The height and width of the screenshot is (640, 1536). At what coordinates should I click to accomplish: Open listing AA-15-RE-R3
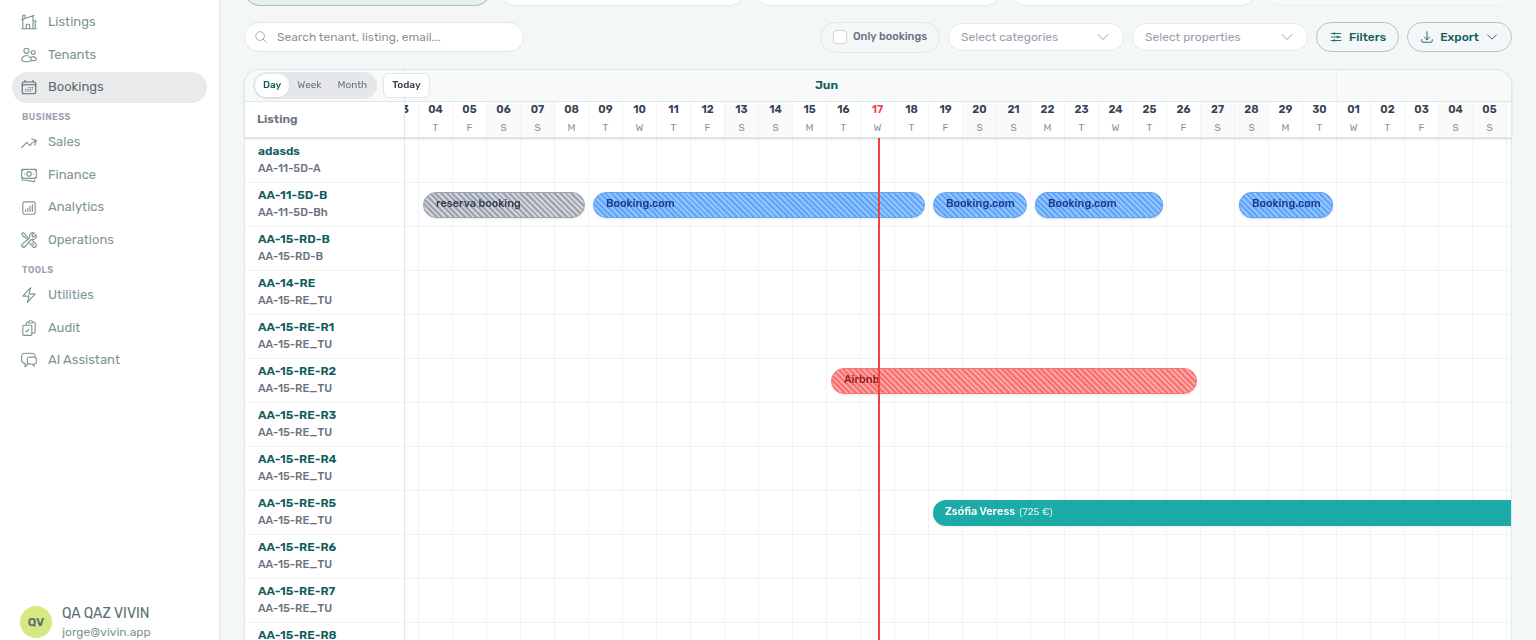tap(297, 416)
